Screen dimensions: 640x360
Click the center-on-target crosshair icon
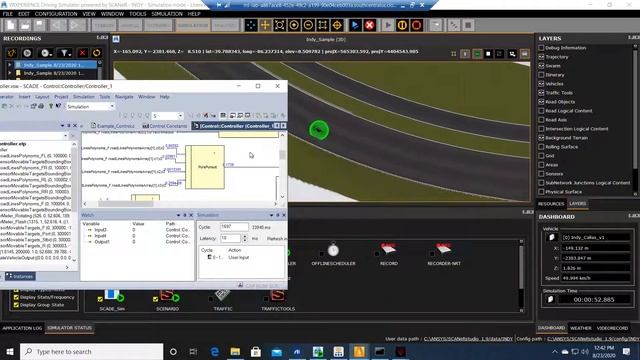click(337, 25)
